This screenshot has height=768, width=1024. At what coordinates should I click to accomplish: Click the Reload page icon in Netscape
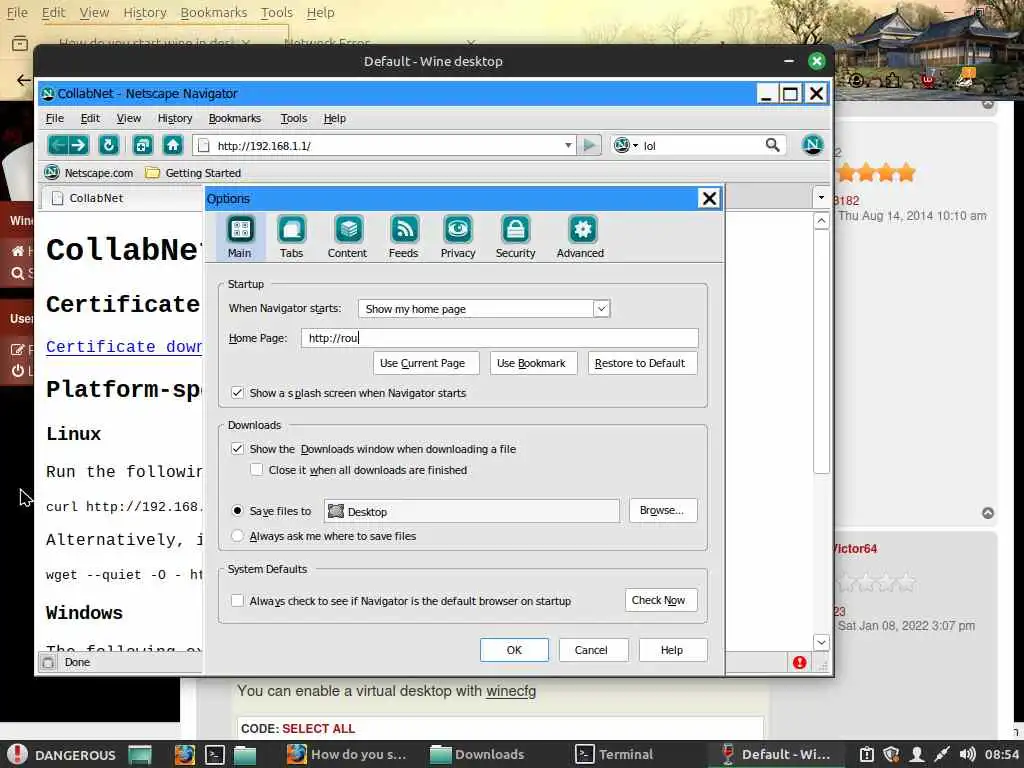click(108, 145)
